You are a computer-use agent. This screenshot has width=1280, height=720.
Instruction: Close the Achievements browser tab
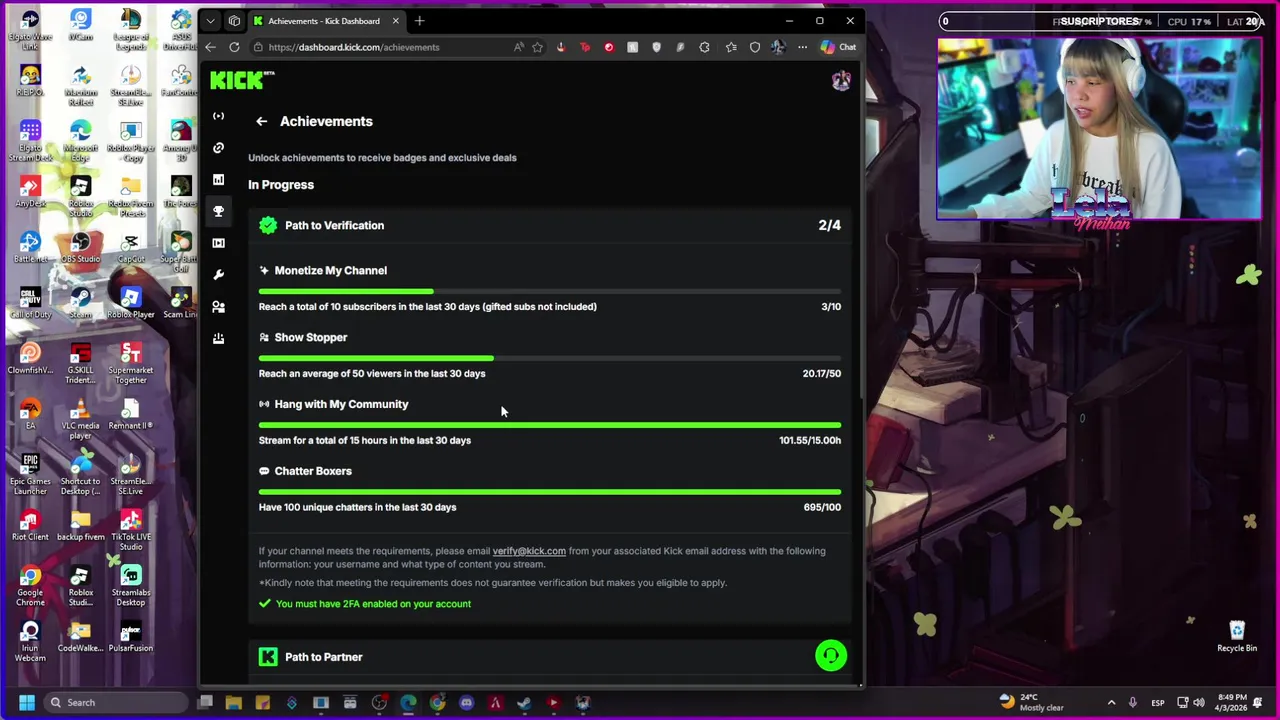[395, 21]
